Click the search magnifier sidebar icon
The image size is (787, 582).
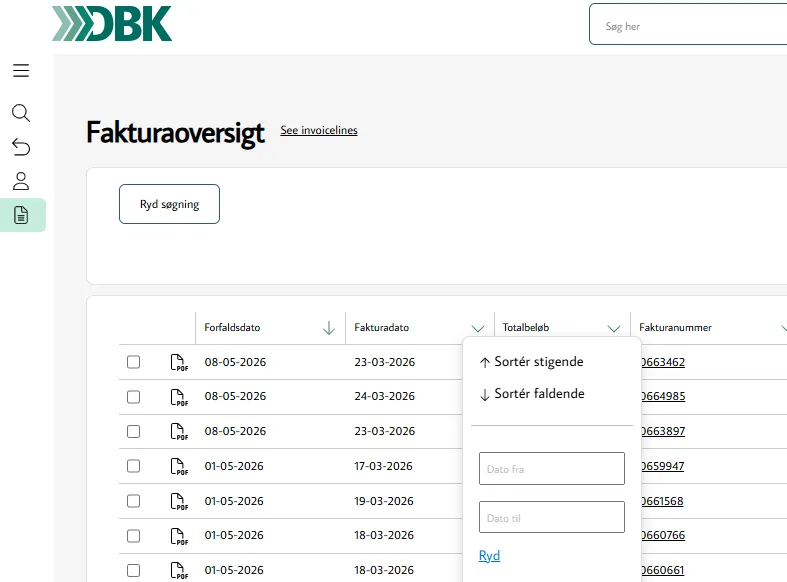point(21,113)
